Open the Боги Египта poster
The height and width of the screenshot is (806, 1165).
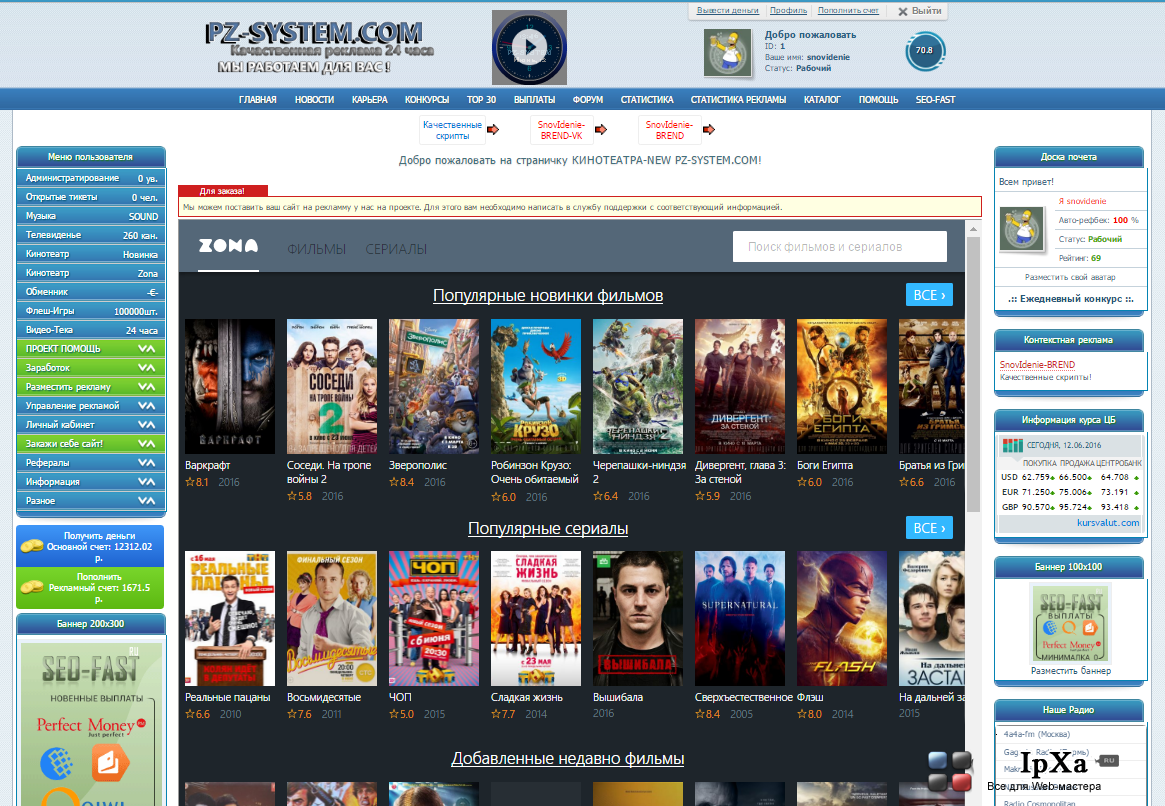click(x=842, y=386)
